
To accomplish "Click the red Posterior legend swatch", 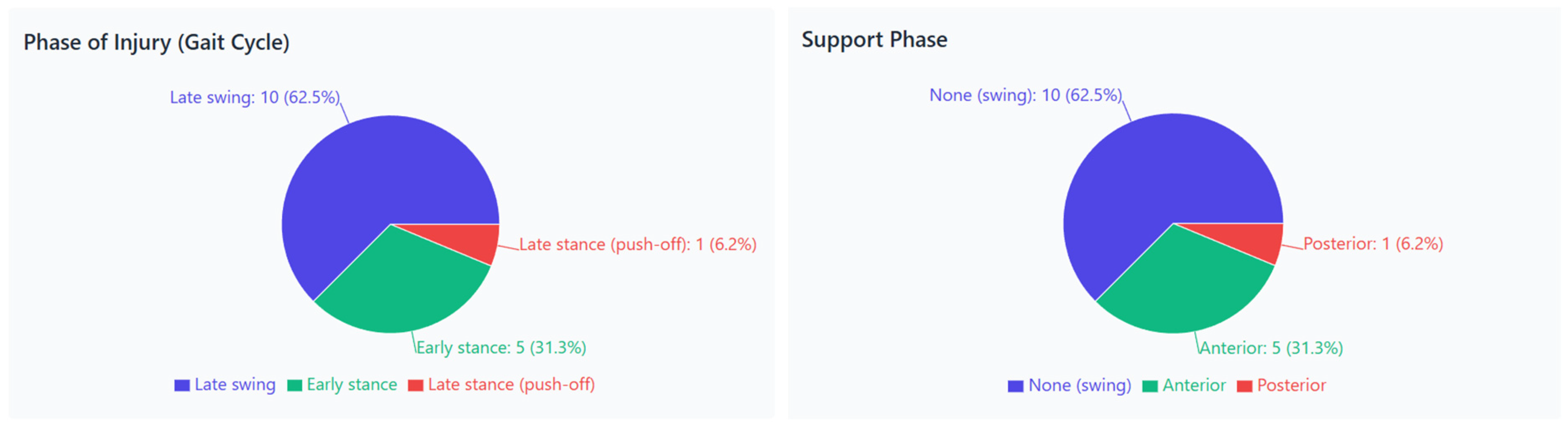I will coord(1245,386).
